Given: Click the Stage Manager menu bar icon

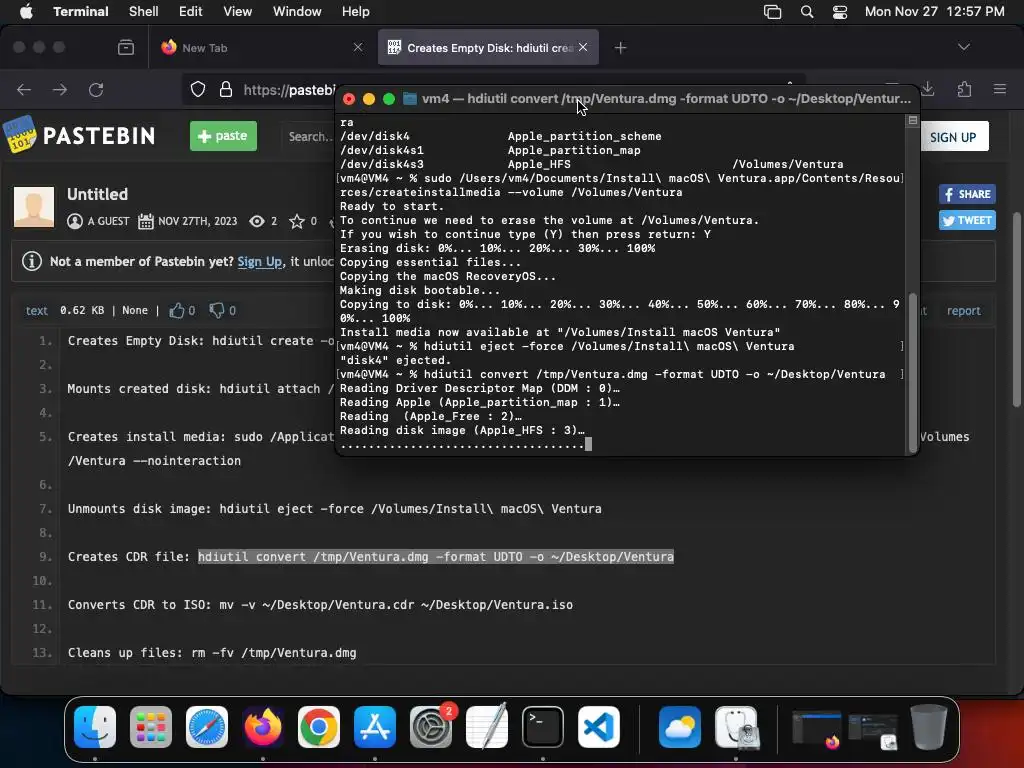Looking at the screenshot, I should pos(773,12).
